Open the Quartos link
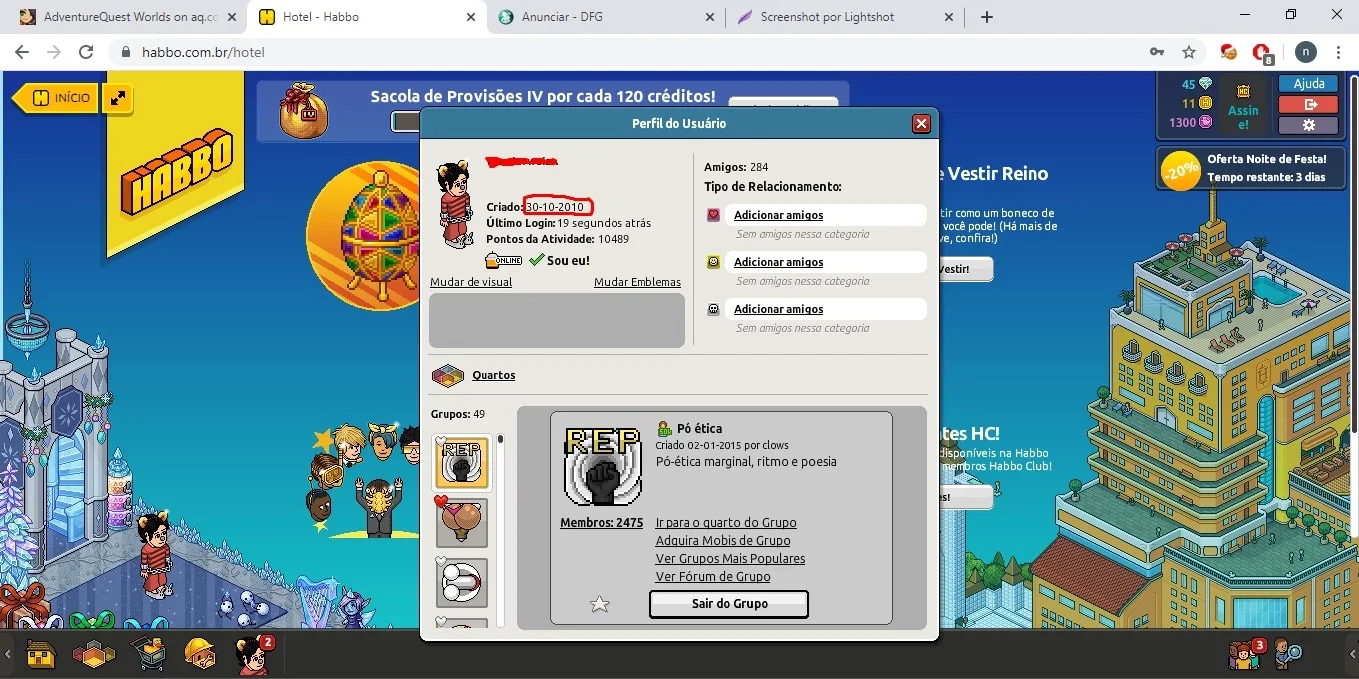The height and width of the screenshot is (679, 1359). tap(494, 375)
